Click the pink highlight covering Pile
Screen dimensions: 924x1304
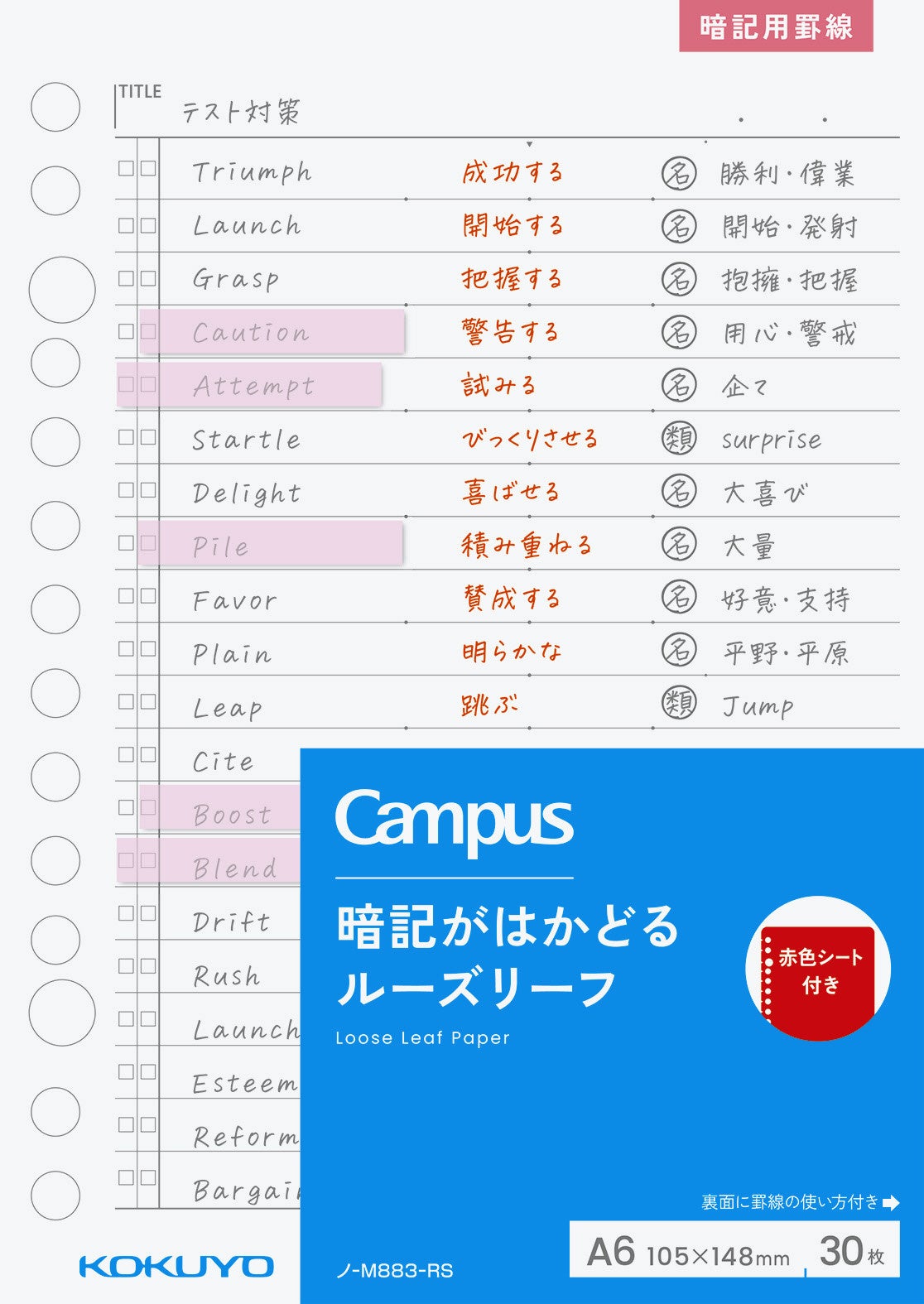point(270,543)
